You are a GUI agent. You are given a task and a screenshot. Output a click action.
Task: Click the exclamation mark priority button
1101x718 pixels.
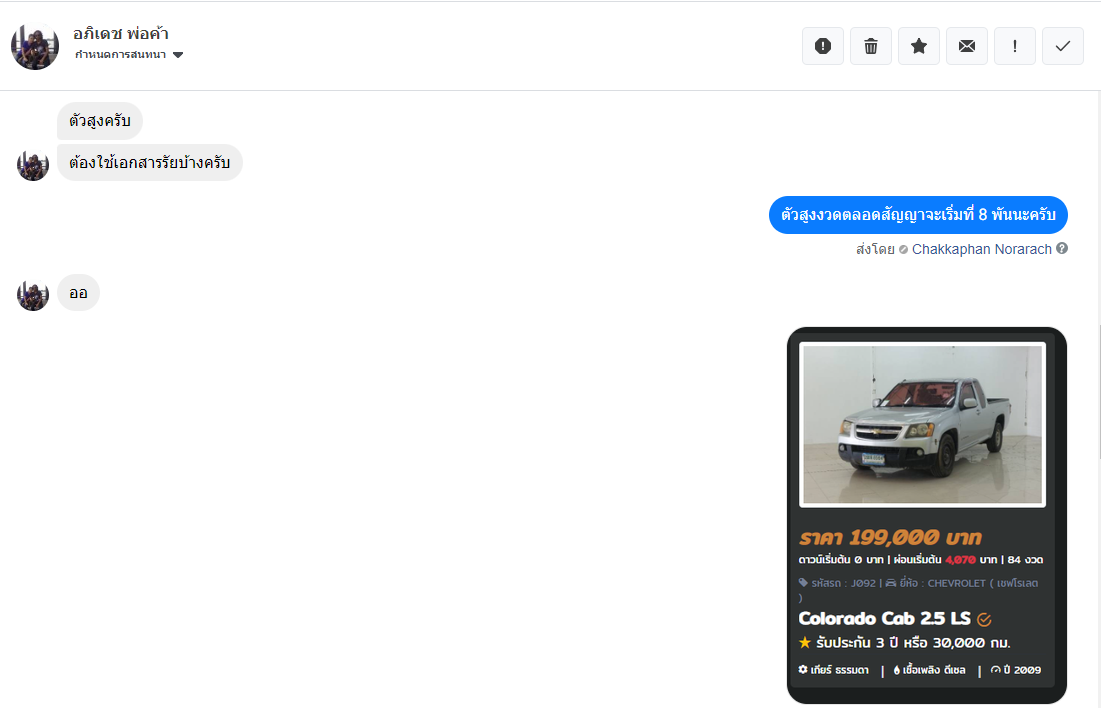(1015, 46)
